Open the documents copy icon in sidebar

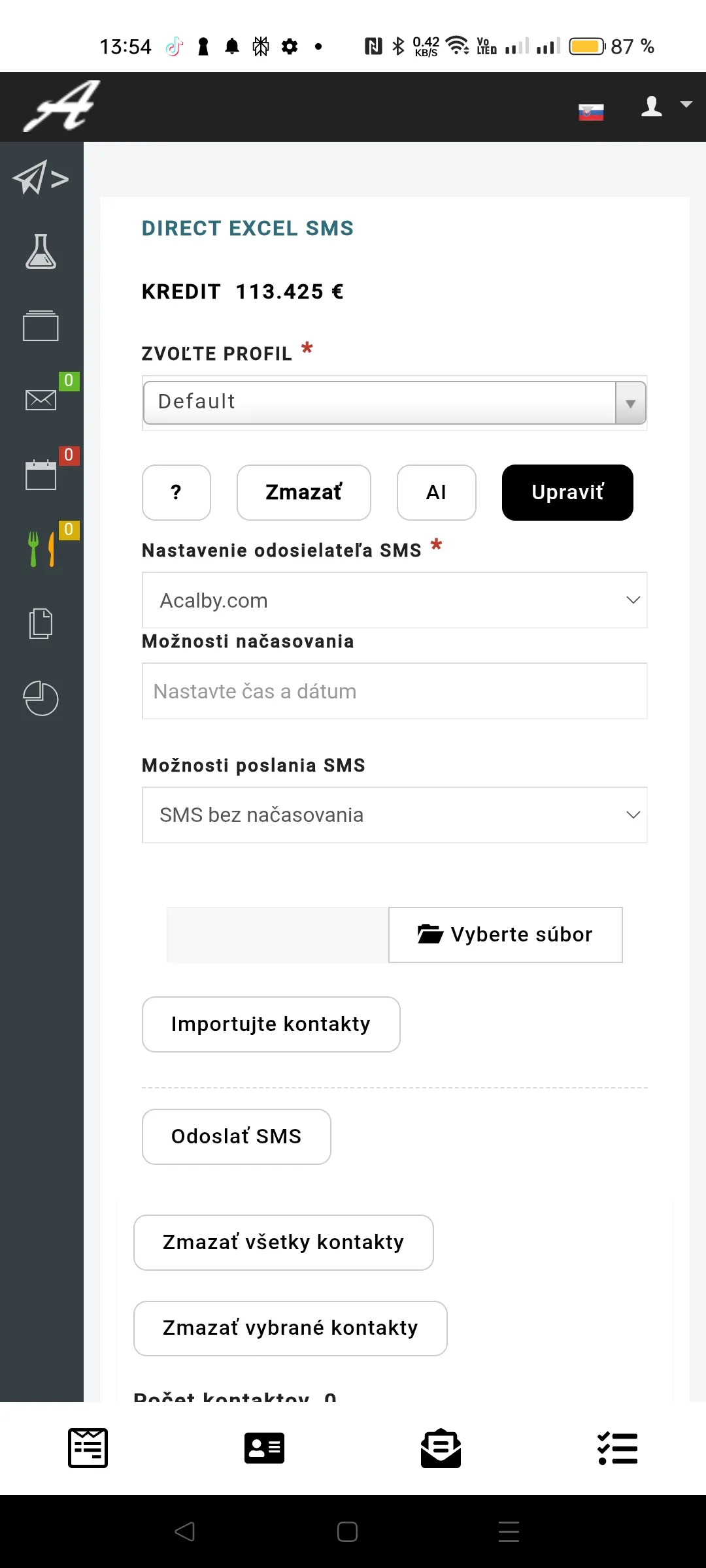pyautogui.click(x=41, y=623)
